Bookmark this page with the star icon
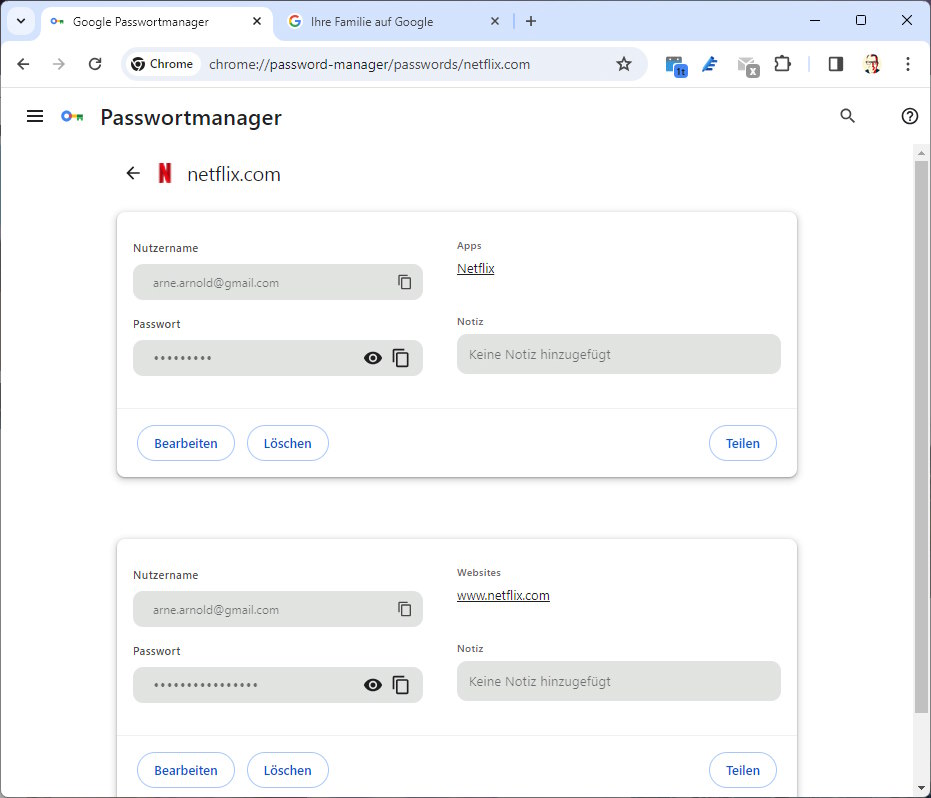 pyautogui.click(x=624, y=64)
